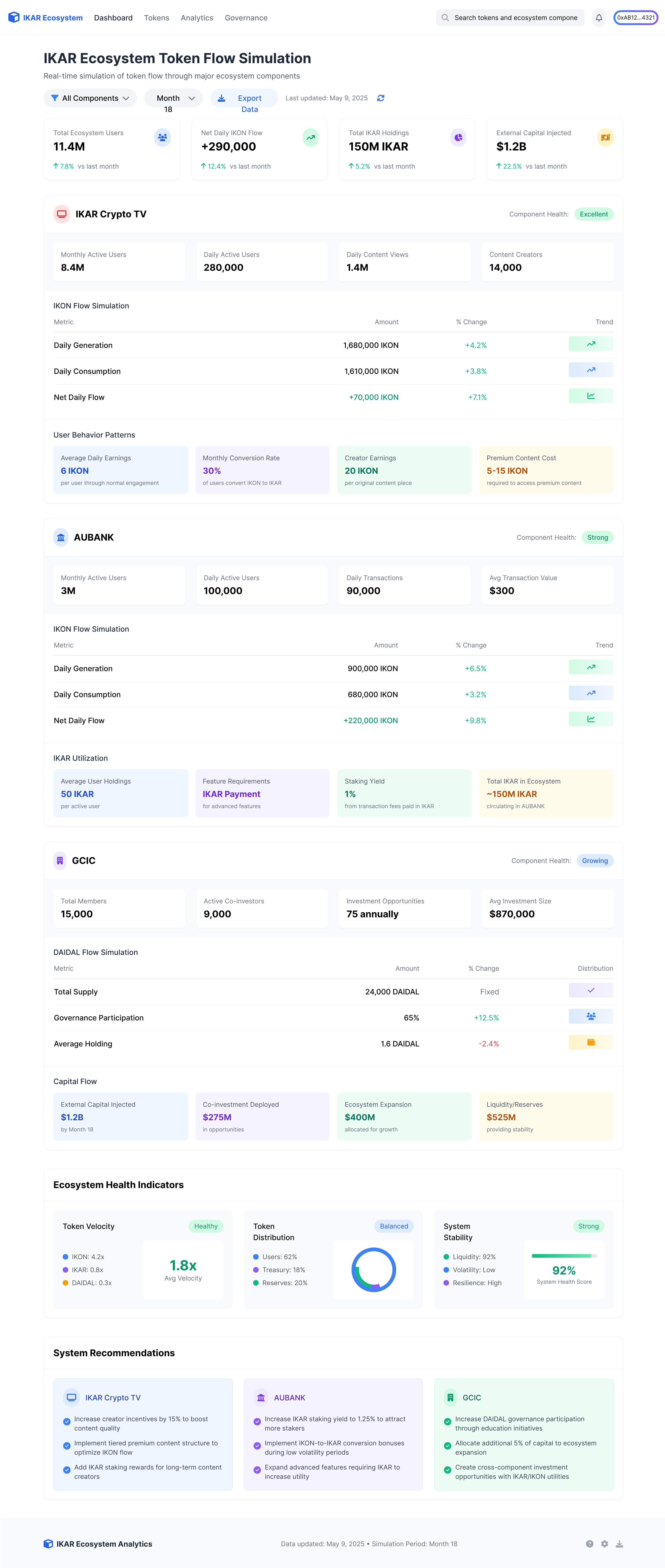665x1568 pixels.
Task: Open the Month 18 period dropdown
Action: (173, 98)
